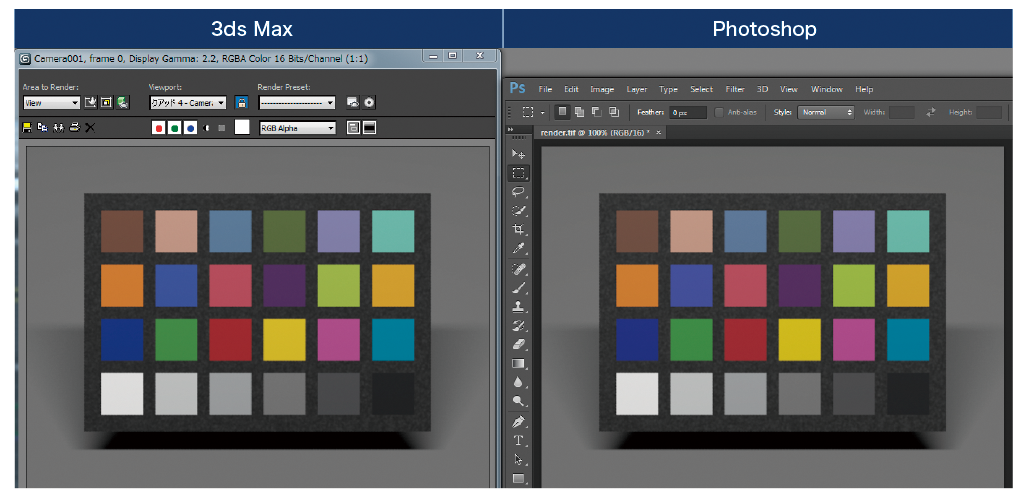Select the Crop tool in Photoshop
The height and width of the screenshot is (503, 1028).
(519, 230)
